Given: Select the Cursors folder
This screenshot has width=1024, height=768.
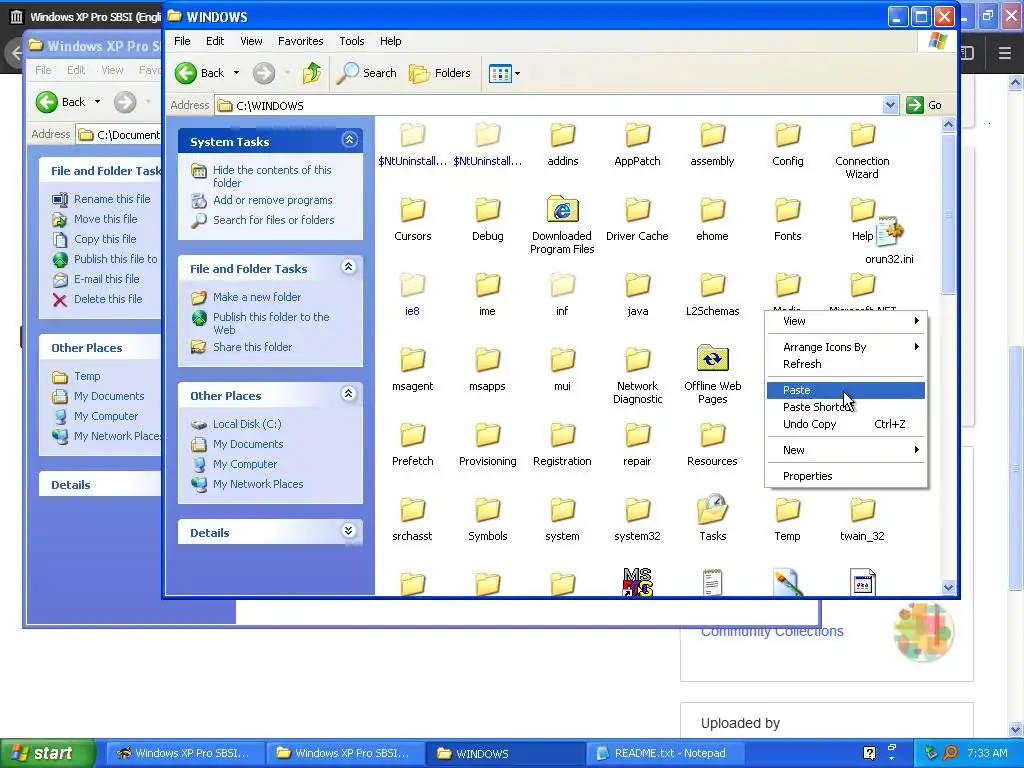Looking at the screenshot, I should tap(413, 221).
